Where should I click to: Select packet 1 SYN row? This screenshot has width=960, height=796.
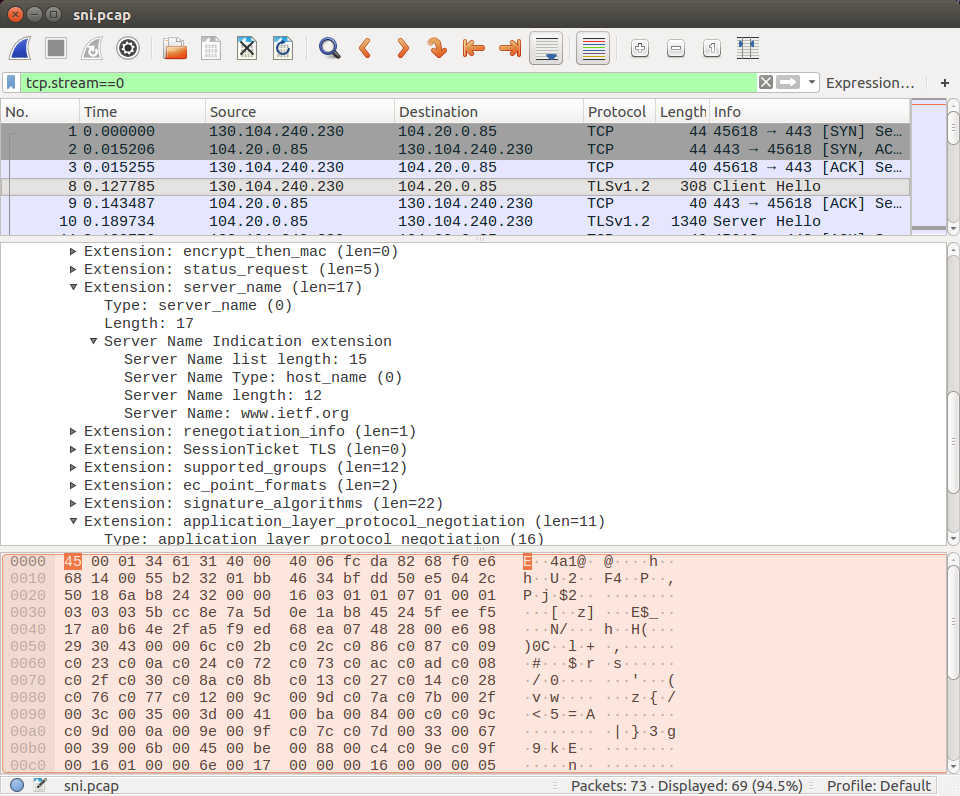(x=455, y=132)
